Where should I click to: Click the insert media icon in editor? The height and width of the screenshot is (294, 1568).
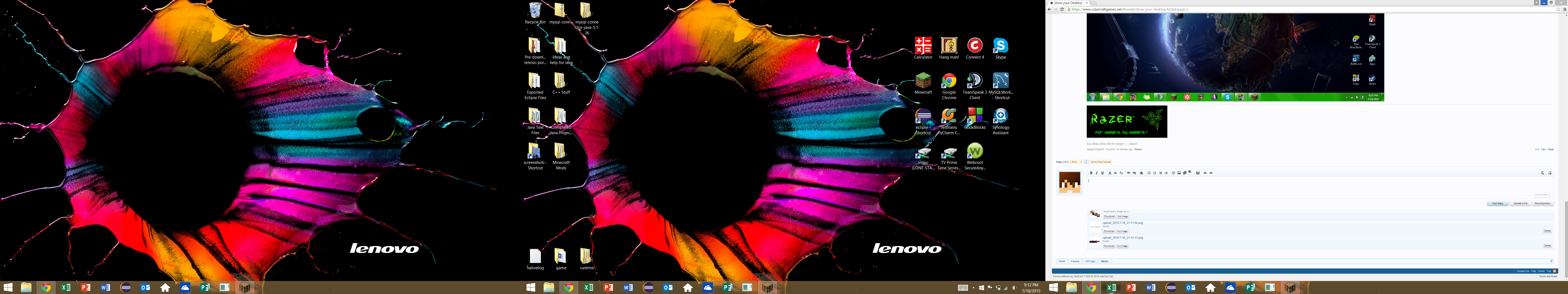tap(1184, 173)
